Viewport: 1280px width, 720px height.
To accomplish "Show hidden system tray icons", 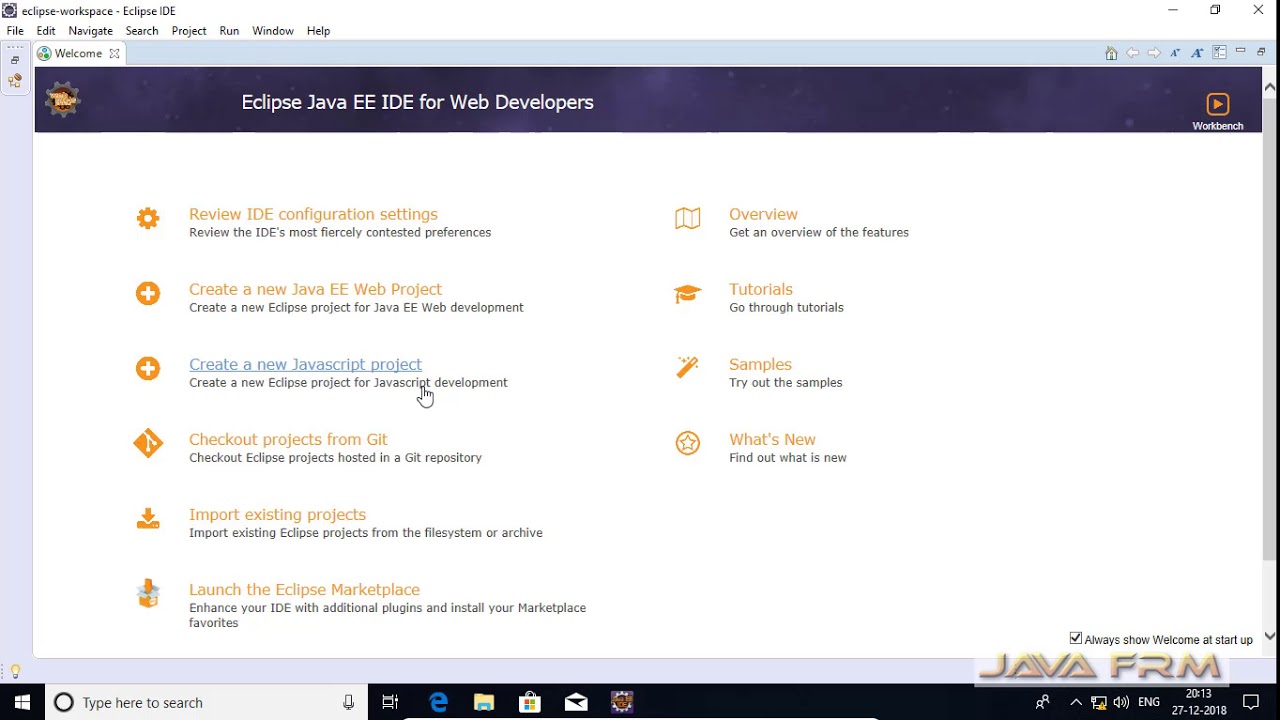I will 1076,702.
